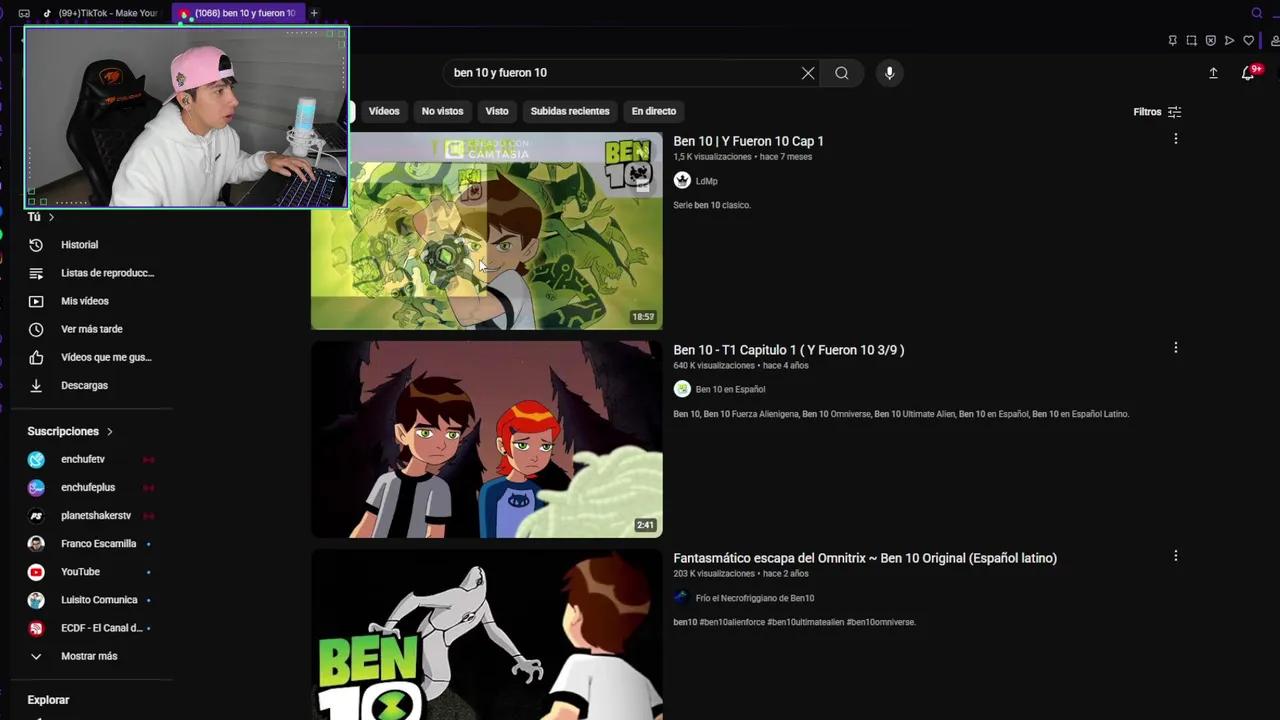Expand the Suscripciones section chevron

[109, 431]
